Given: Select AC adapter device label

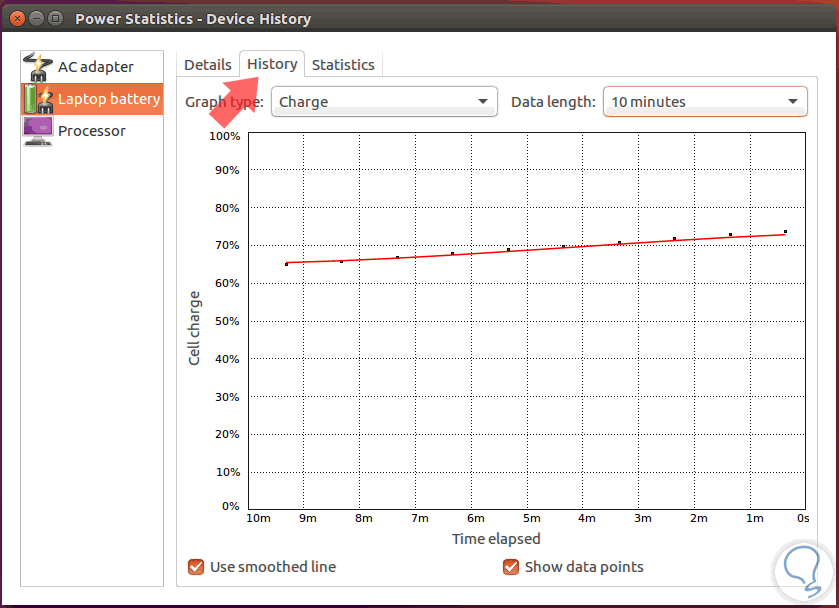Looking at the screenshot, I should [x=96, y=67].
